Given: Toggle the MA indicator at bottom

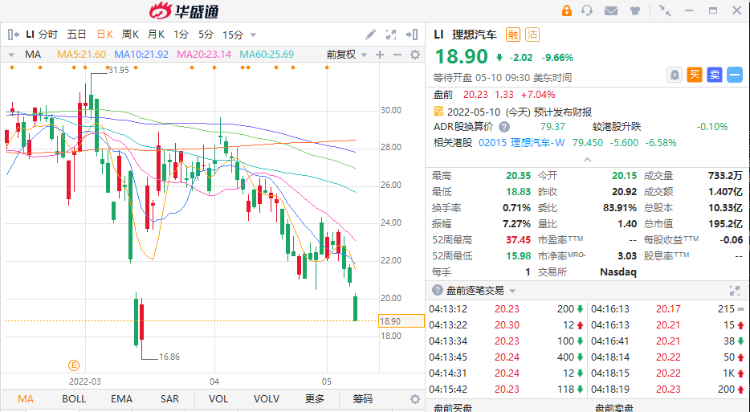Looking at the screenshot, I should (25, 399).
